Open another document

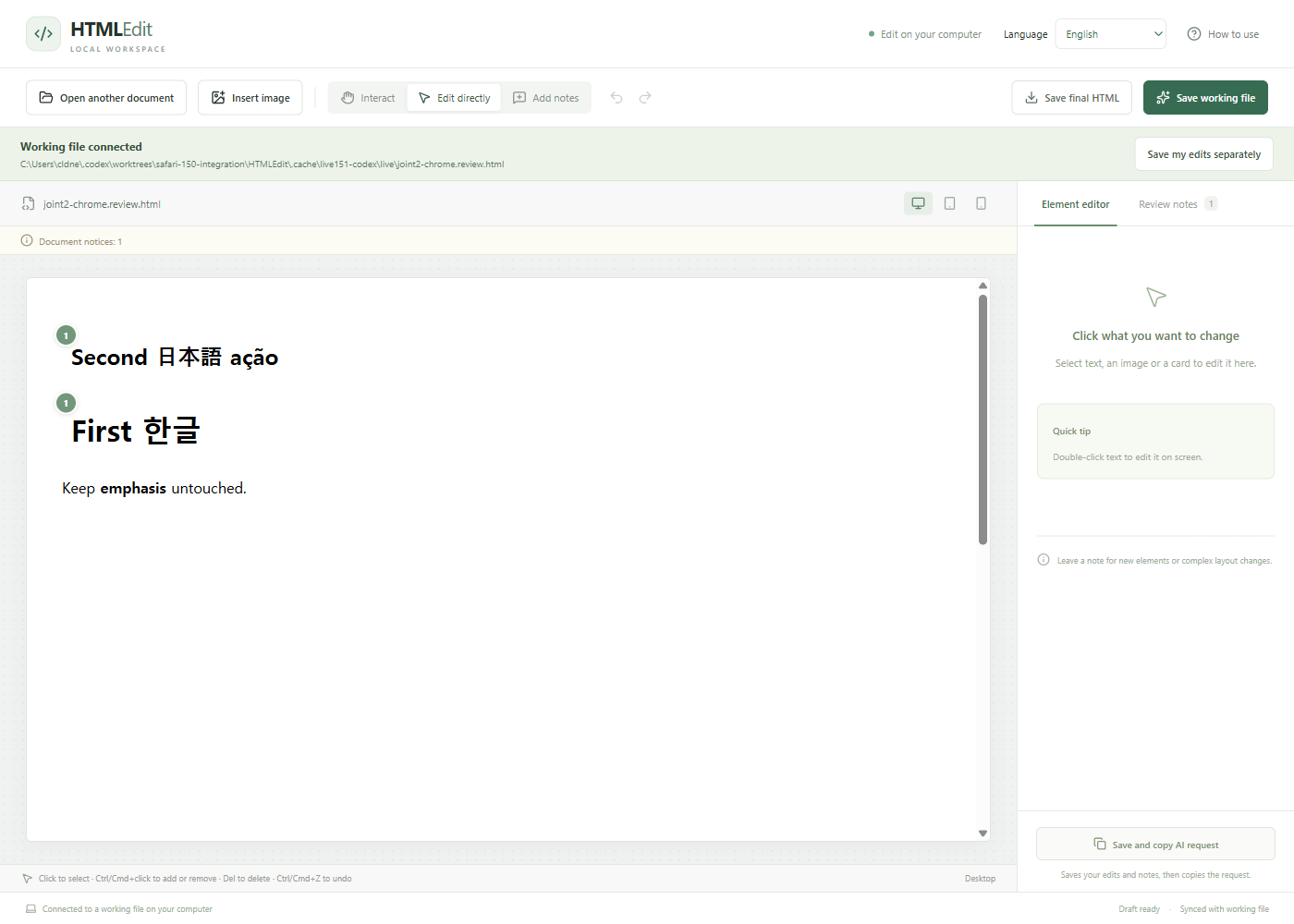point(106,98)
